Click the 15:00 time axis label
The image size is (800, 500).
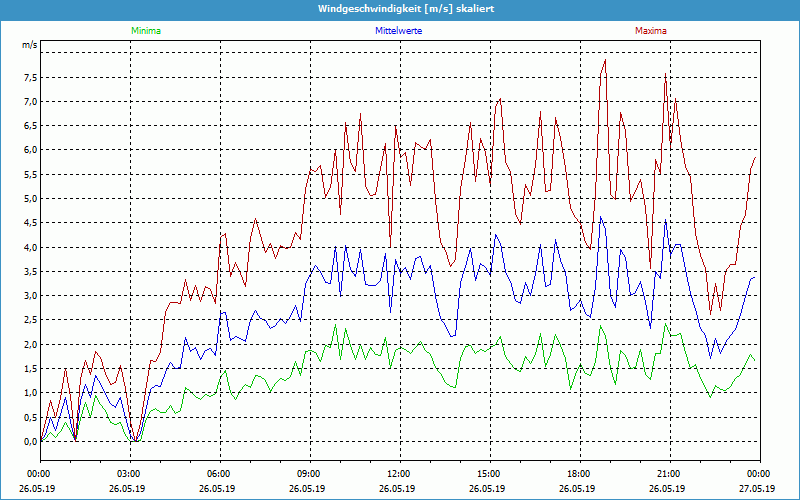(489, 473)
